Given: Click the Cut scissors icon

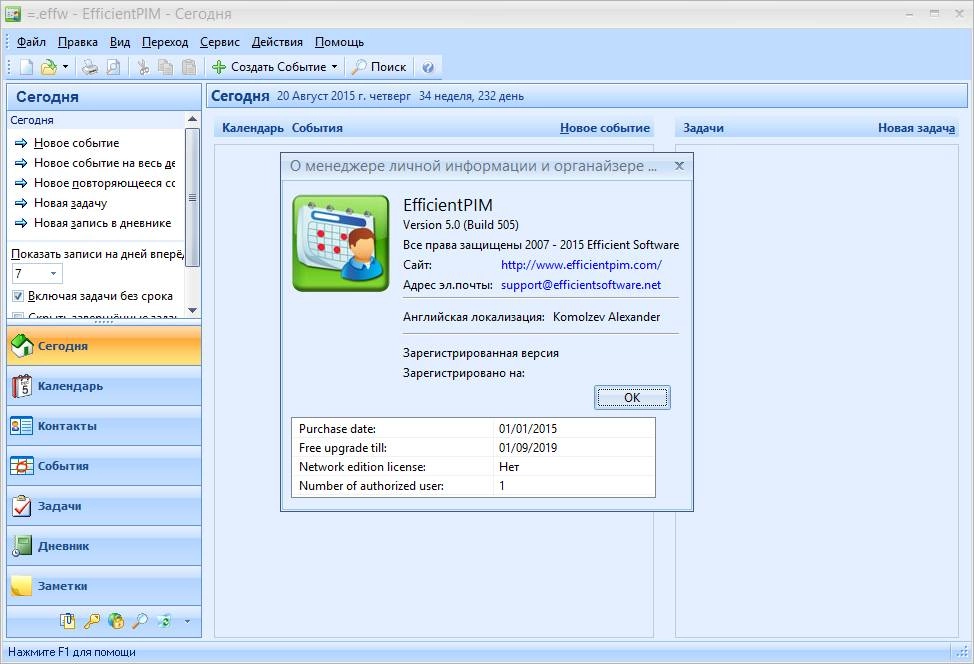Looking at the screenshot, I should tap(143, 66).
